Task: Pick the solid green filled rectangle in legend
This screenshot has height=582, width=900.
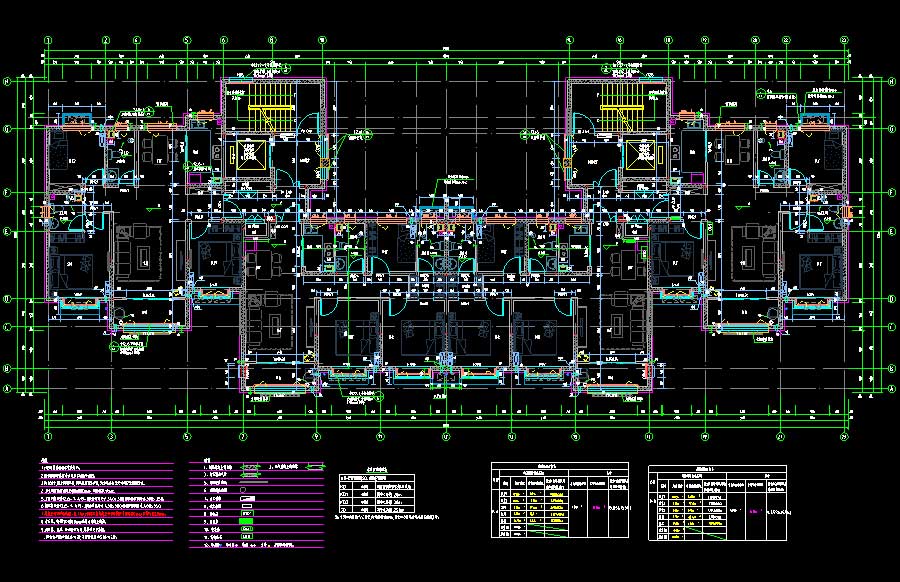Action: point(246,522)
